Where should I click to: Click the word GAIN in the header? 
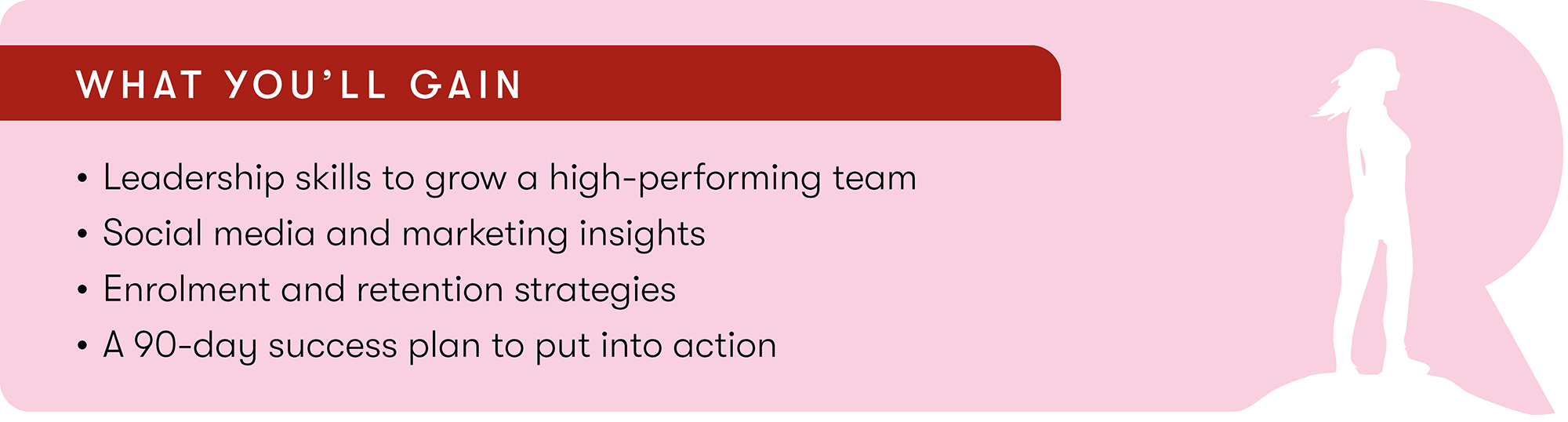click(466, 84)
